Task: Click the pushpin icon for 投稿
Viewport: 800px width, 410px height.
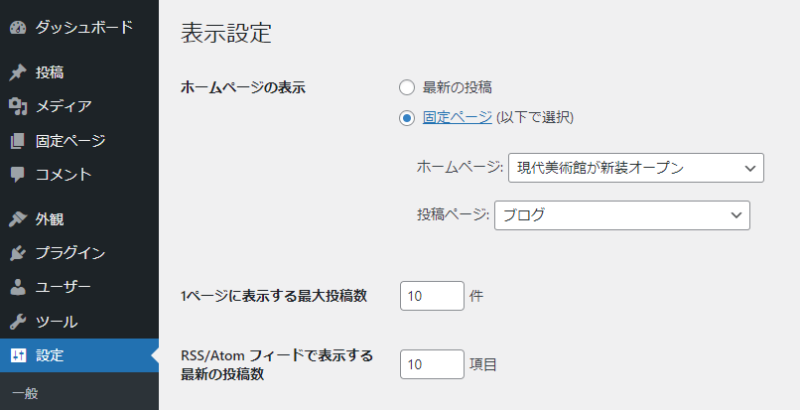Action: [x=17, y=72]
